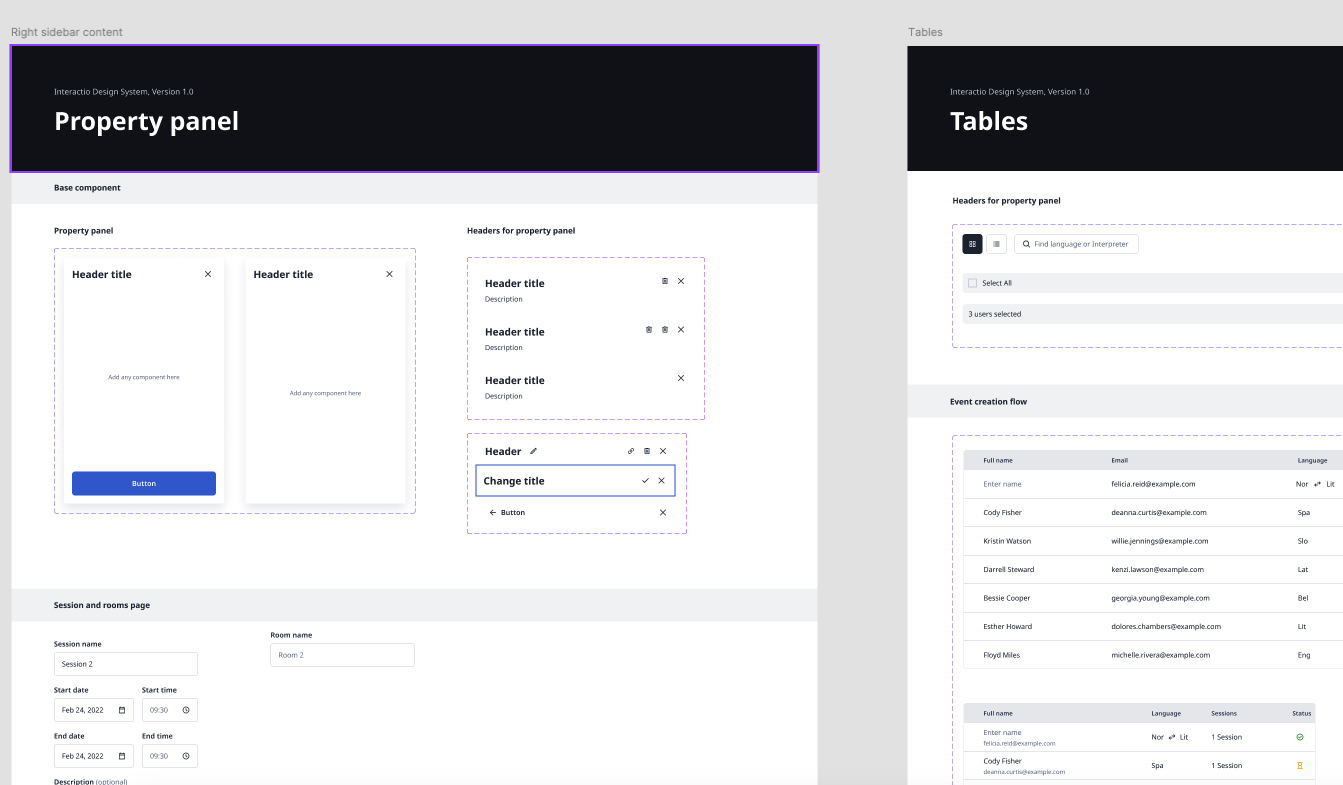Open the calendar icon in the Start date field
1343x785 pixels.
point(122,710)
